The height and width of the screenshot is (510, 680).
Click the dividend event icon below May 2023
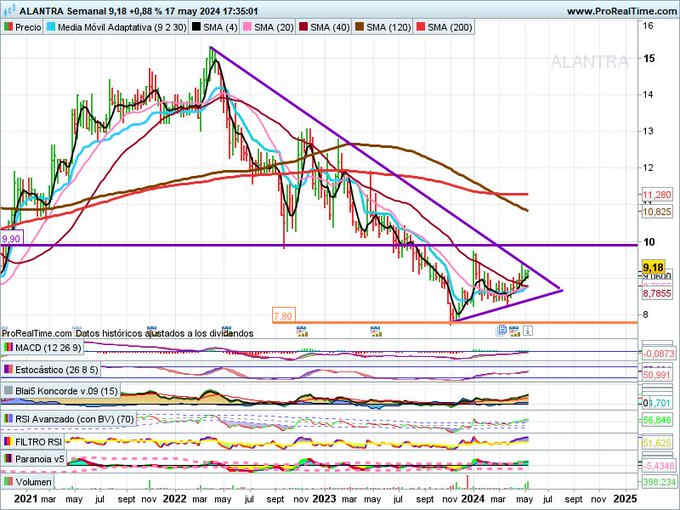pyautogui.click(x=376, y=331)
